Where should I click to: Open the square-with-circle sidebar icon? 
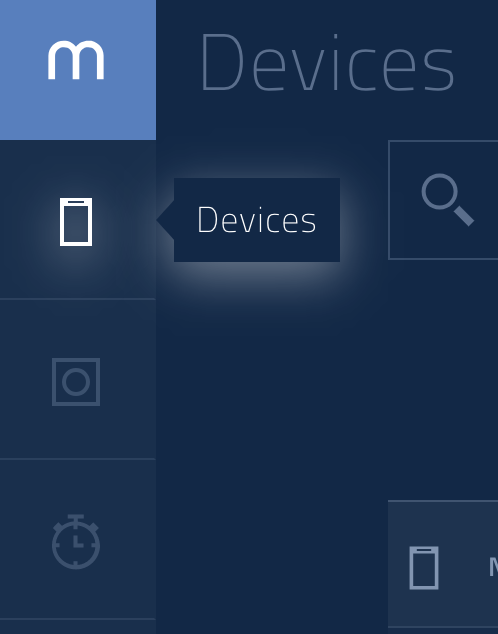pyautogui.click(x=76, y=382)
